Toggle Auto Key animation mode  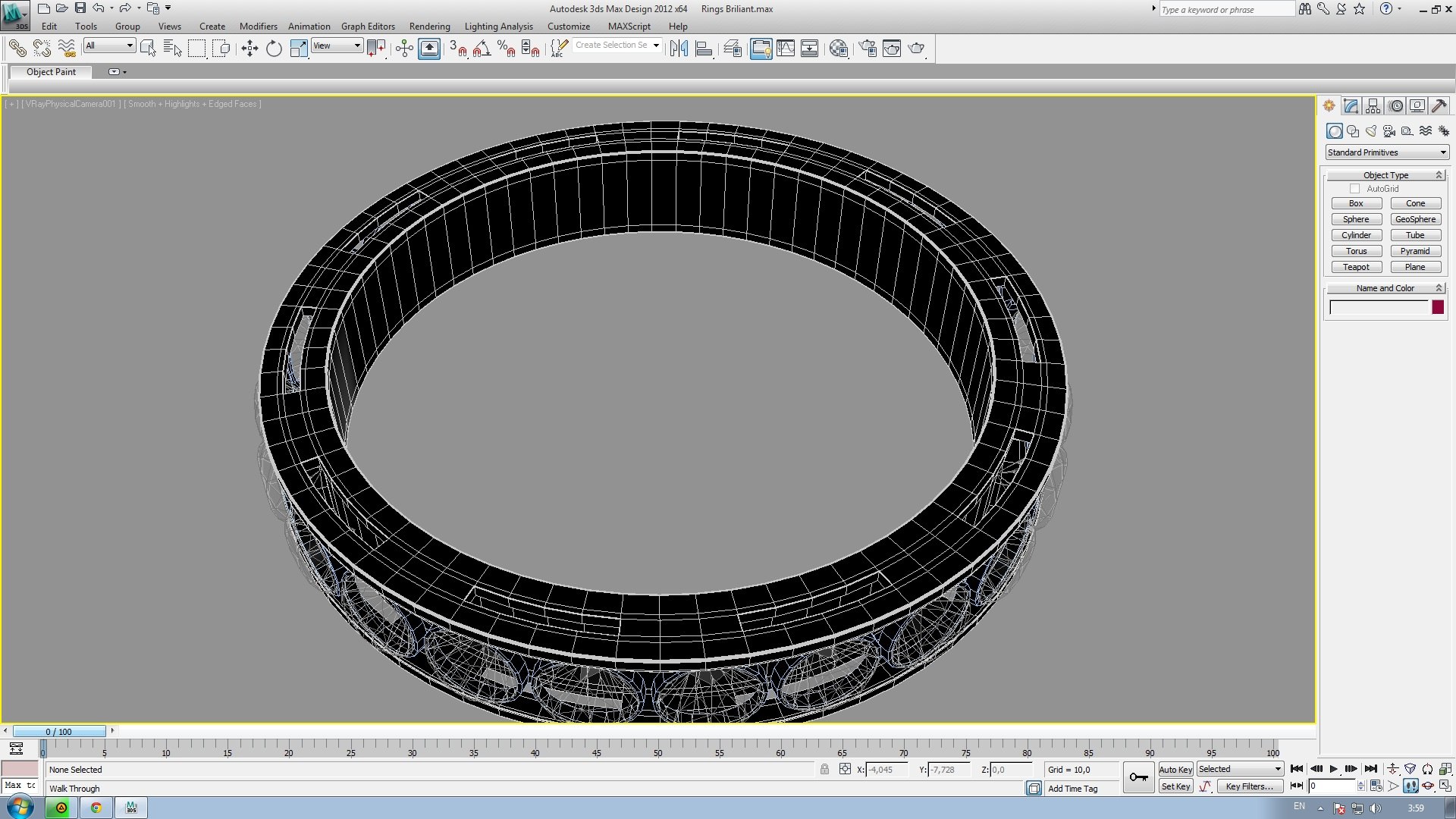coord(1175,770)
